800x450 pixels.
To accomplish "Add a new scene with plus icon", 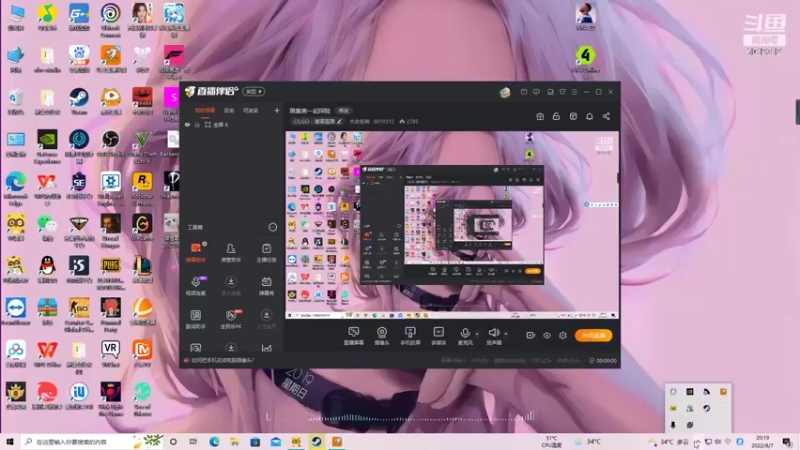I will [277, 110].
